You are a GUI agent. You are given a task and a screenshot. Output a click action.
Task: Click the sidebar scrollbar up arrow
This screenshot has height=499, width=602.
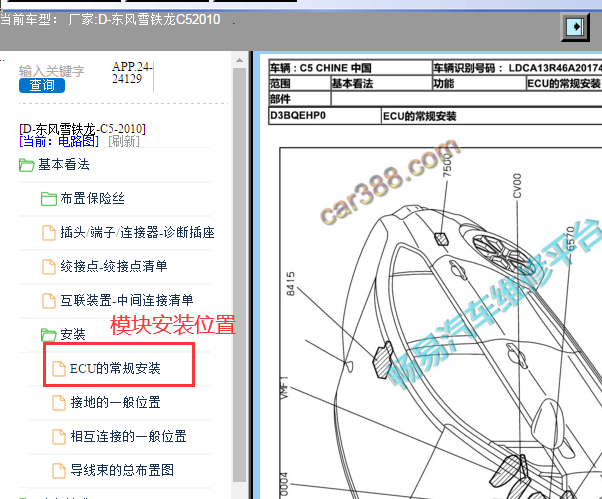coord(239,60)
